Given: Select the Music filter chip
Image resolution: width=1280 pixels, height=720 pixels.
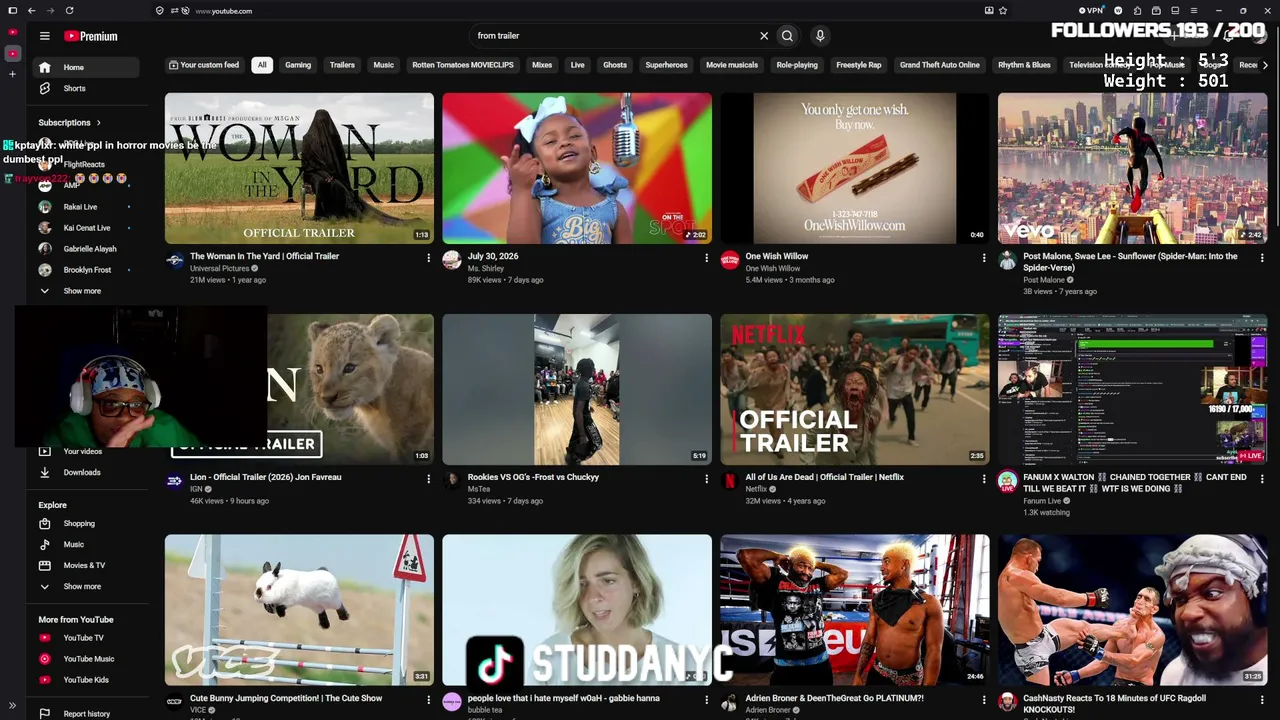Looking at the screenshot, I should (384, 65).
